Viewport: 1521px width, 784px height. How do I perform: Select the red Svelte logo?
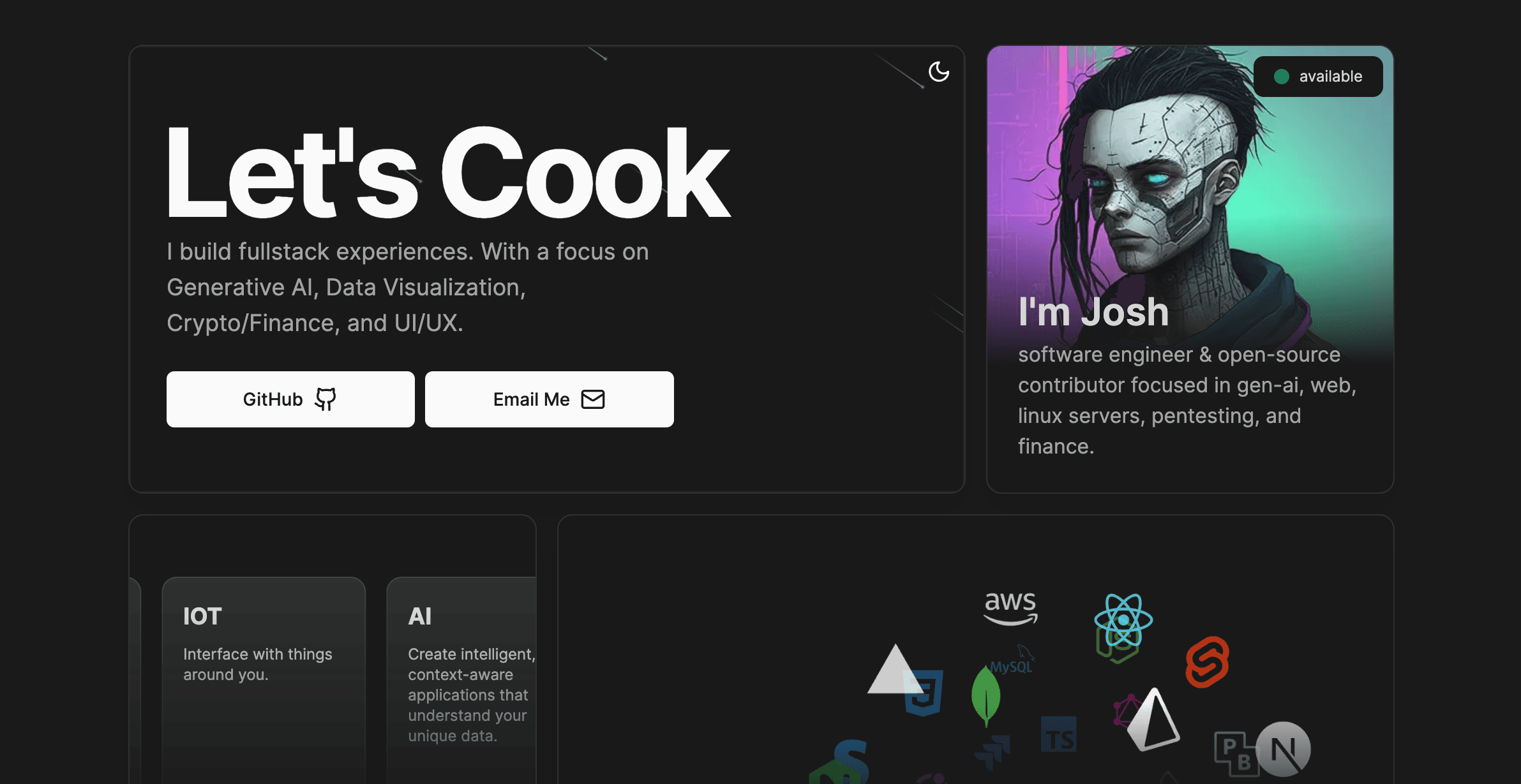pos(1207,662)
